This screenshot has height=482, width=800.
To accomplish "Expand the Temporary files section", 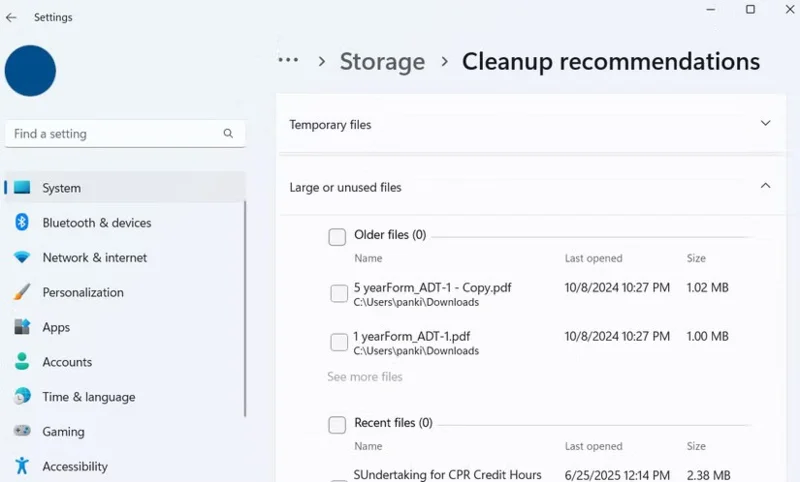I will [765, 124].
